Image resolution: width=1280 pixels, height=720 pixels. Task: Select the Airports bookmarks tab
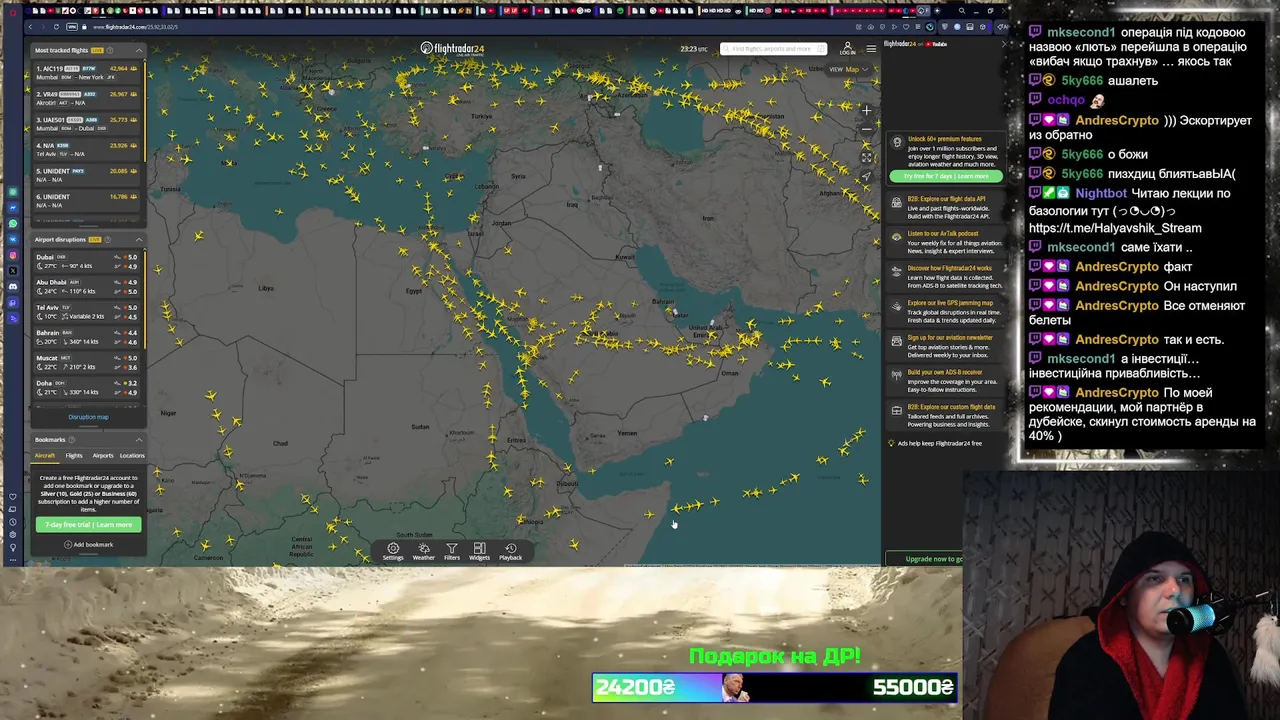click(x=103, y=456)
